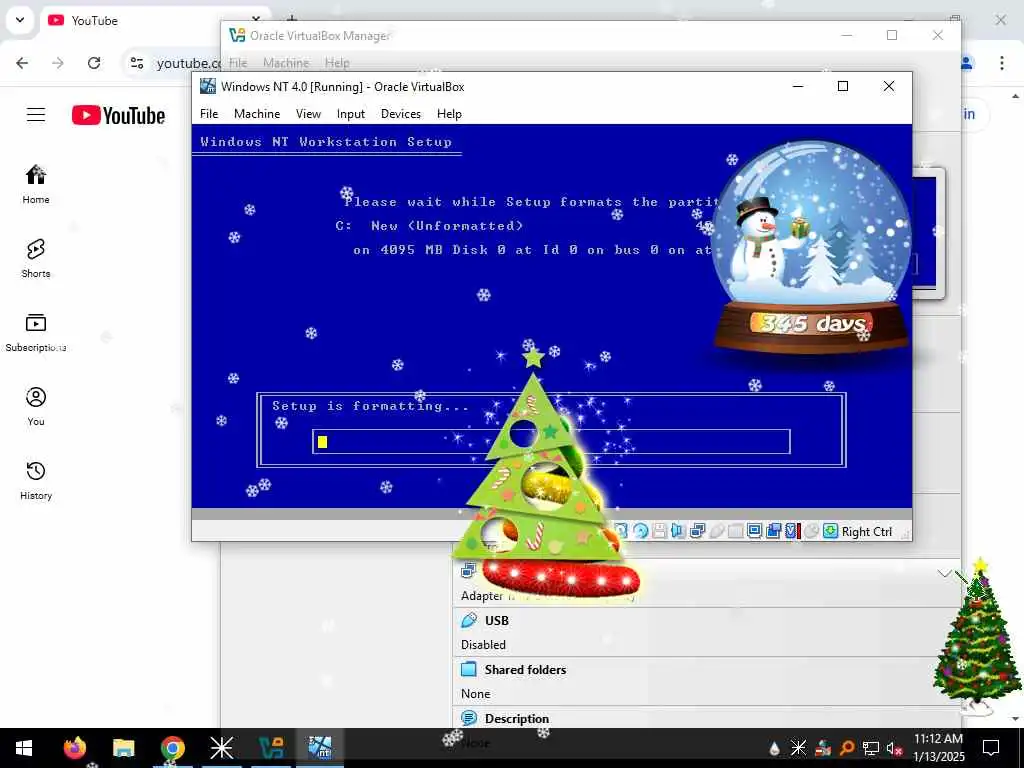
Task: Click the CPU virtualization 'V' status icon
Action: (791, 531)
